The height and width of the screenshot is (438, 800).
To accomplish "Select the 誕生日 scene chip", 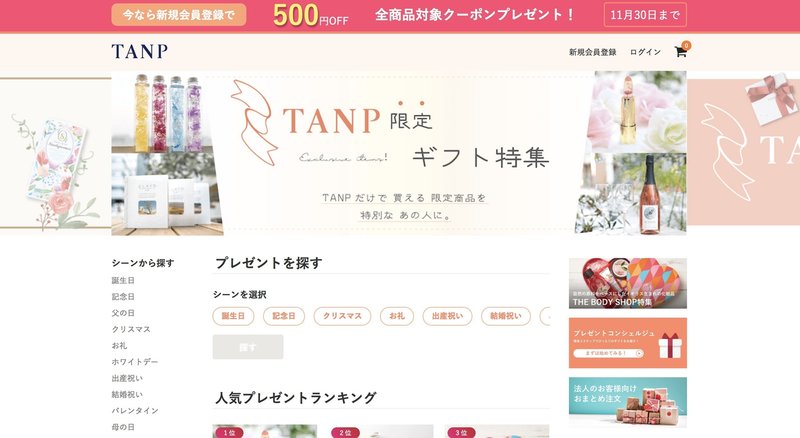I will pyautogui.click(x=233, y=316).
